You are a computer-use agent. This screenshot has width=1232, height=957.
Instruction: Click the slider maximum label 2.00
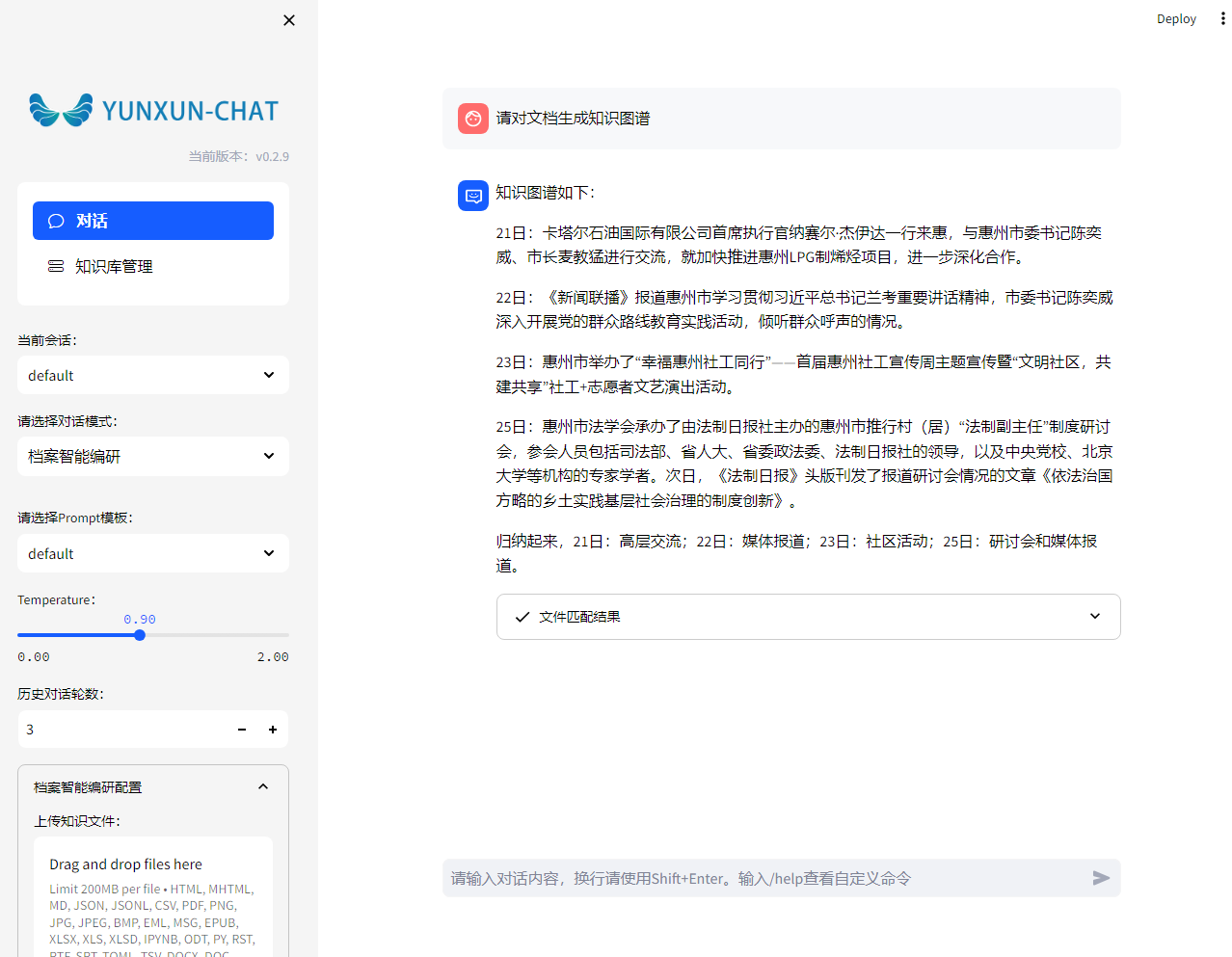273,656
